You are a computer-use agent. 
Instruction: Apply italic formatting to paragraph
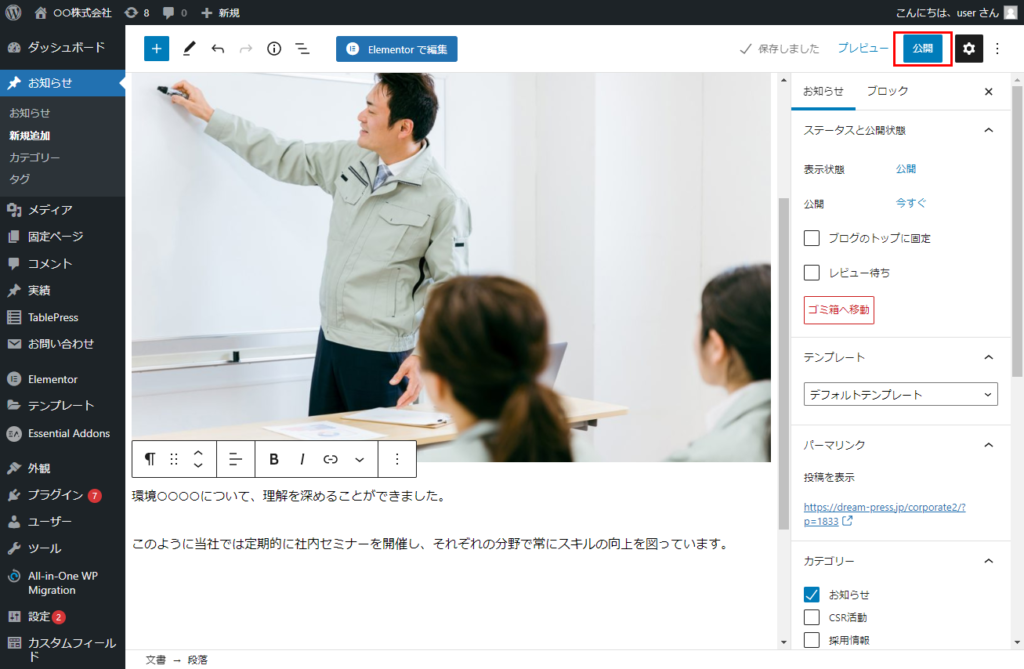click(302, 459)
